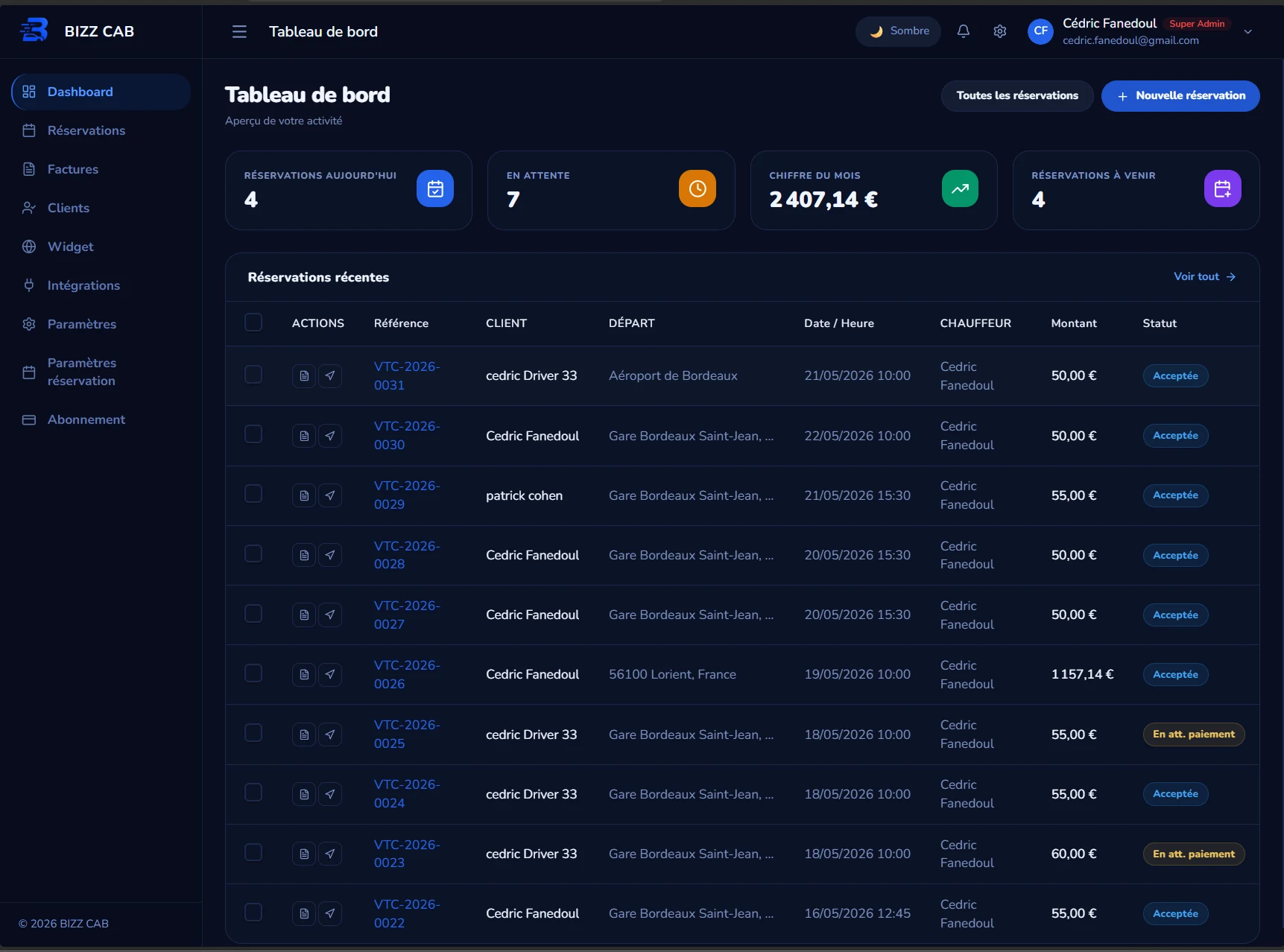
Task: Click the orange clock icon in En attente card
Action: pos(697,188)
